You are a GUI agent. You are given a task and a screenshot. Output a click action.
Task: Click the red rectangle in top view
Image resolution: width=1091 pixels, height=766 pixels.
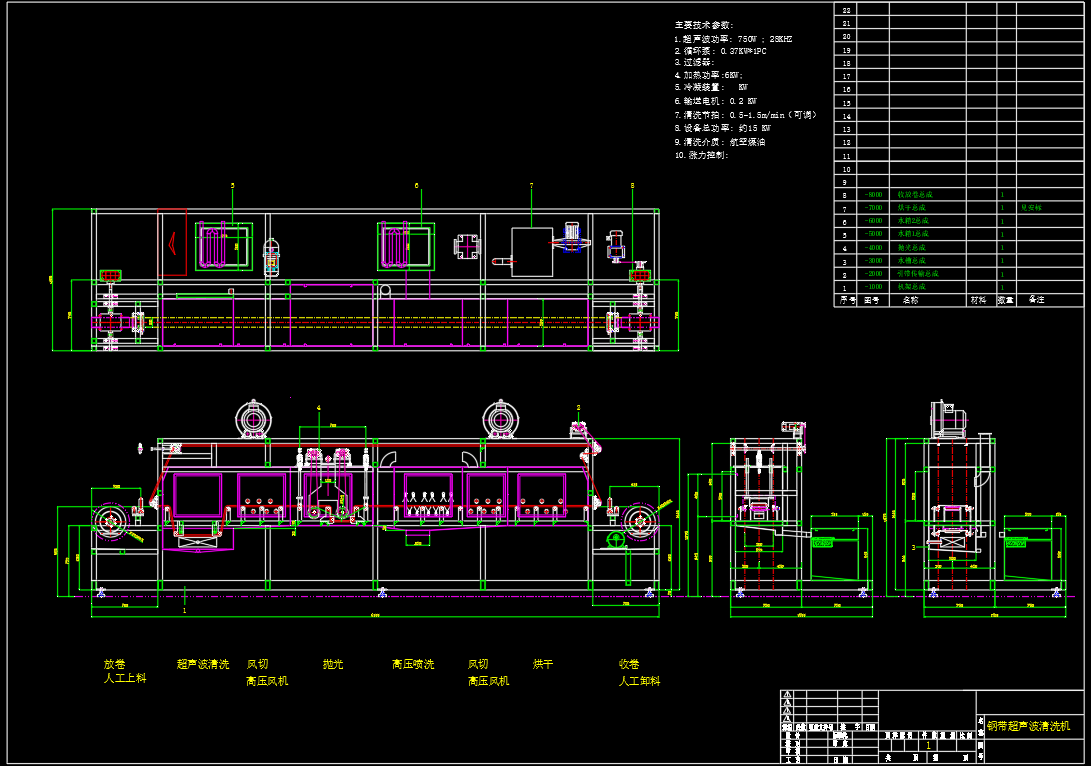(x=172, y=241)
